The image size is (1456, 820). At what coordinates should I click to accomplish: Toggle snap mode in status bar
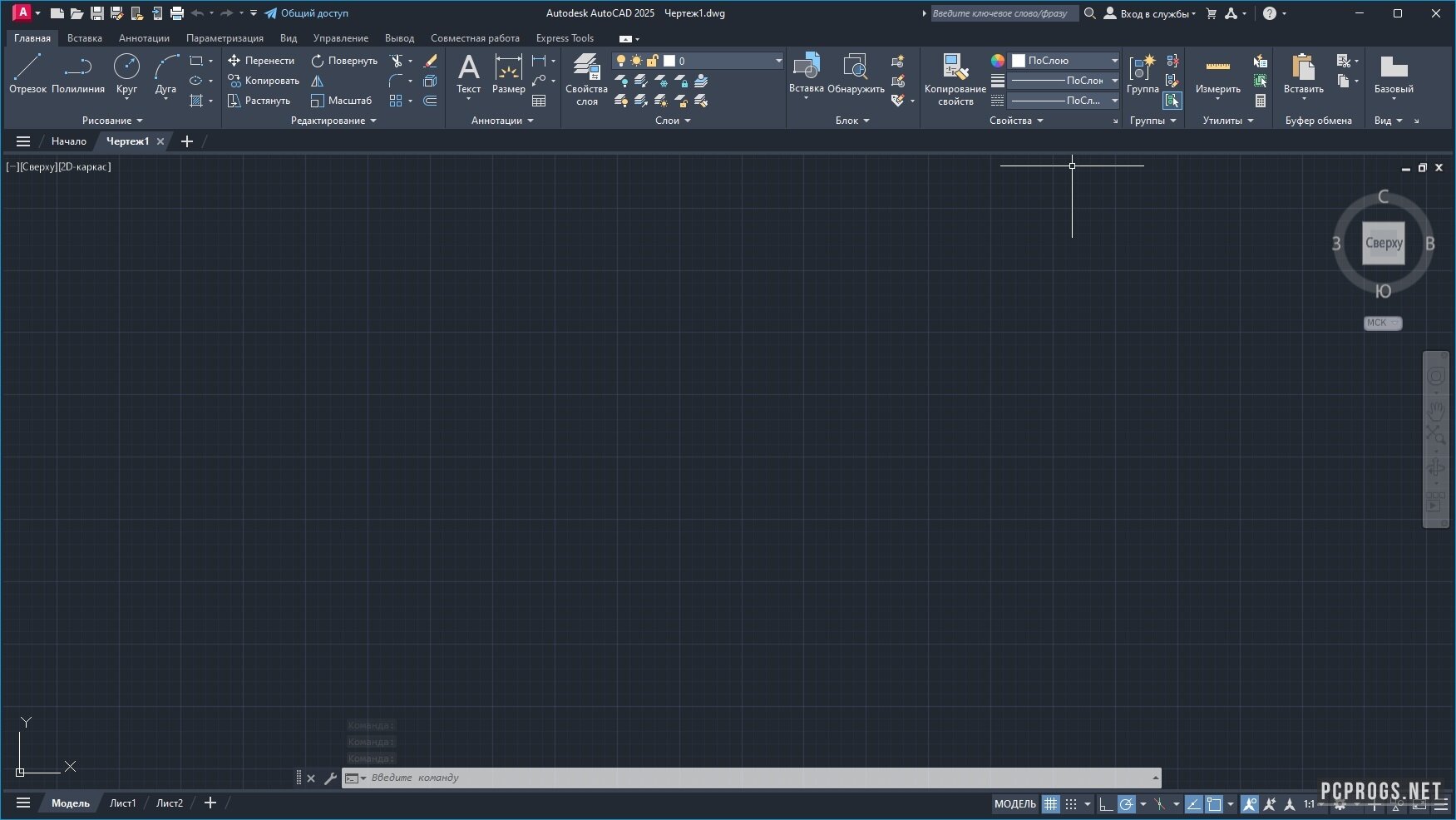[1071, 804]
